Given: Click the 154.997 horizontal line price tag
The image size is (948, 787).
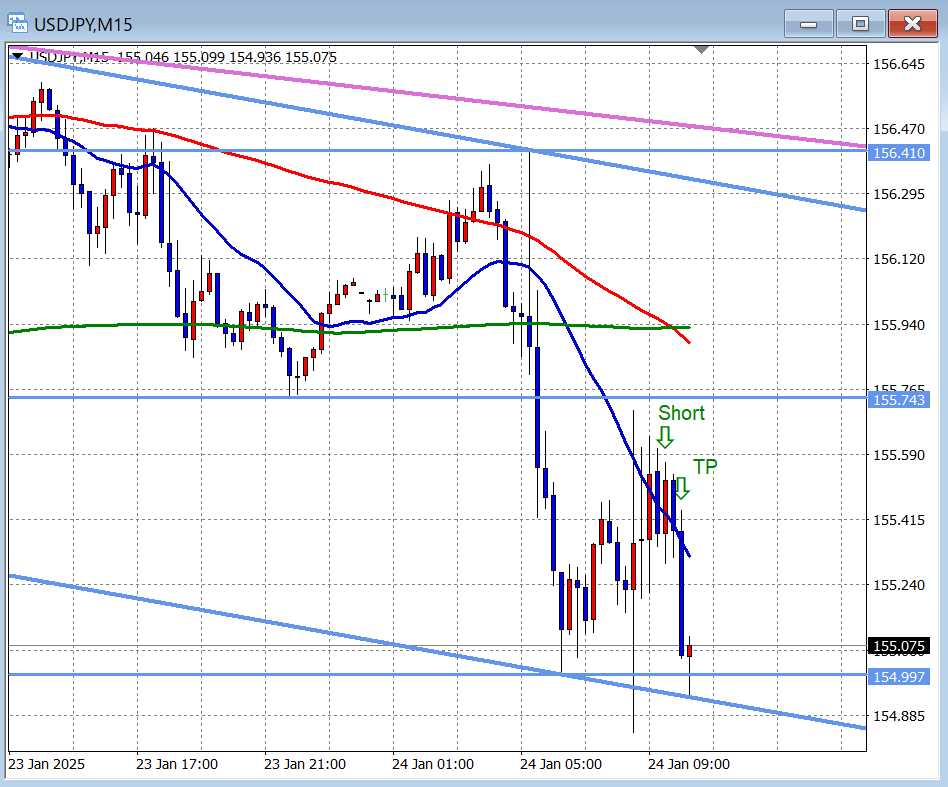Looking at the screenshot, I should [x=899, y=677].
